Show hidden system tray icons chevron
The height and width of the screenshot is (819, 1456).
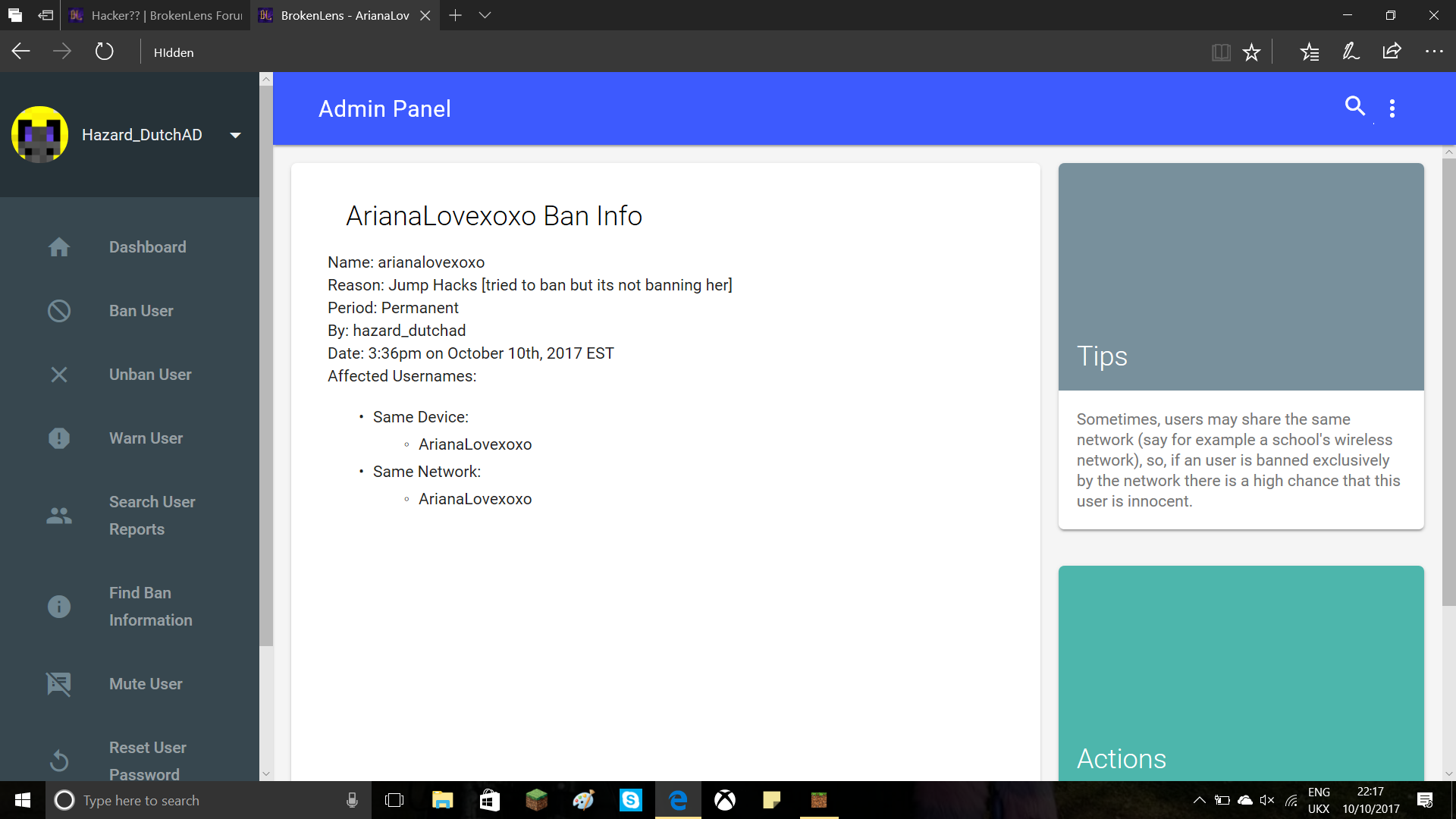pyautogui.click(x=1200, y=800)
